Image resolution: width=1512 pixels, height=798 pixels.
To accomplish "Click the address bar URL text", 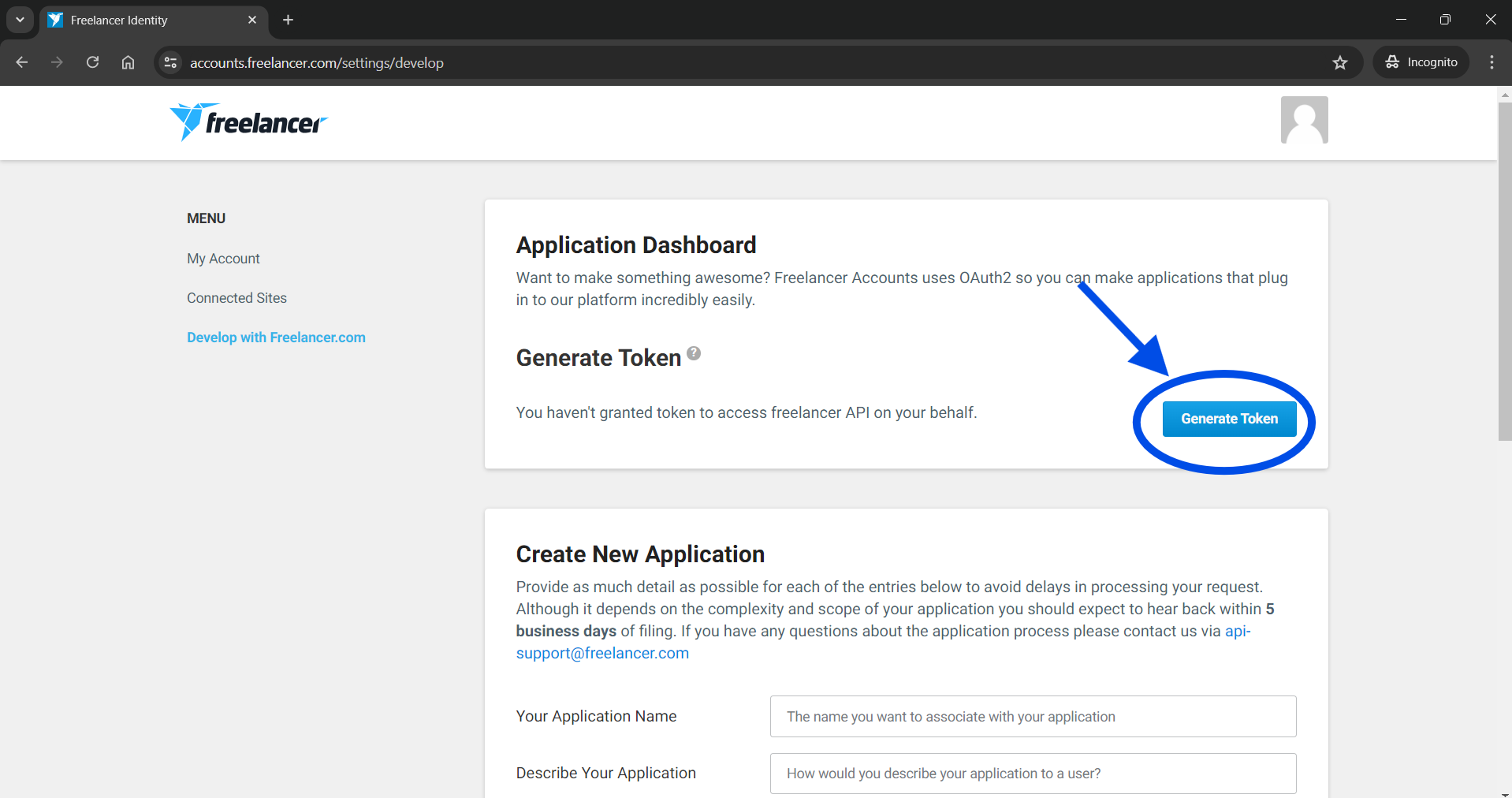I will (317, 62).
